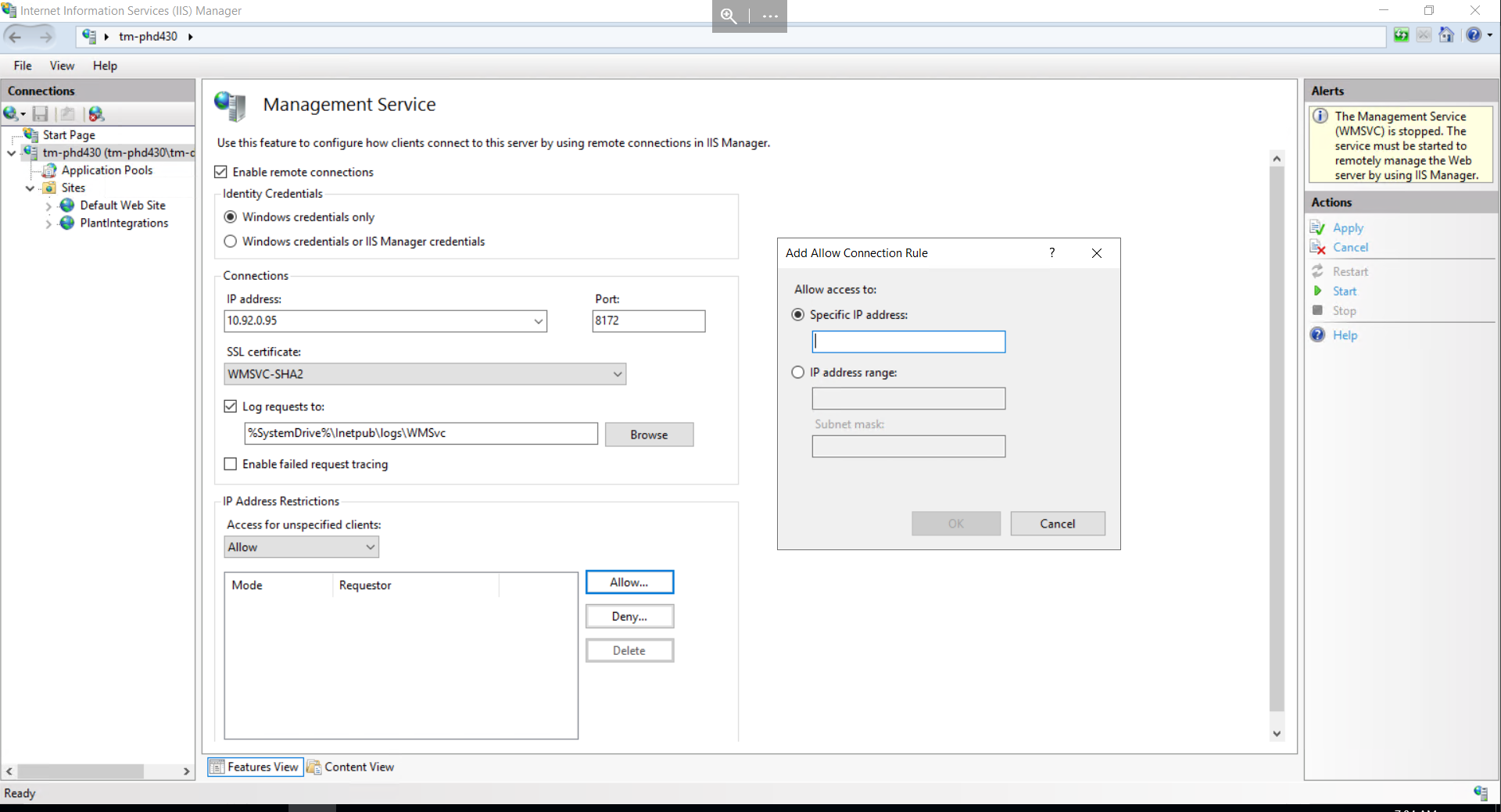Uncheck the Enable remote connections checkbox
This screenshot has height=812, width=1501.
coord(221,172)
